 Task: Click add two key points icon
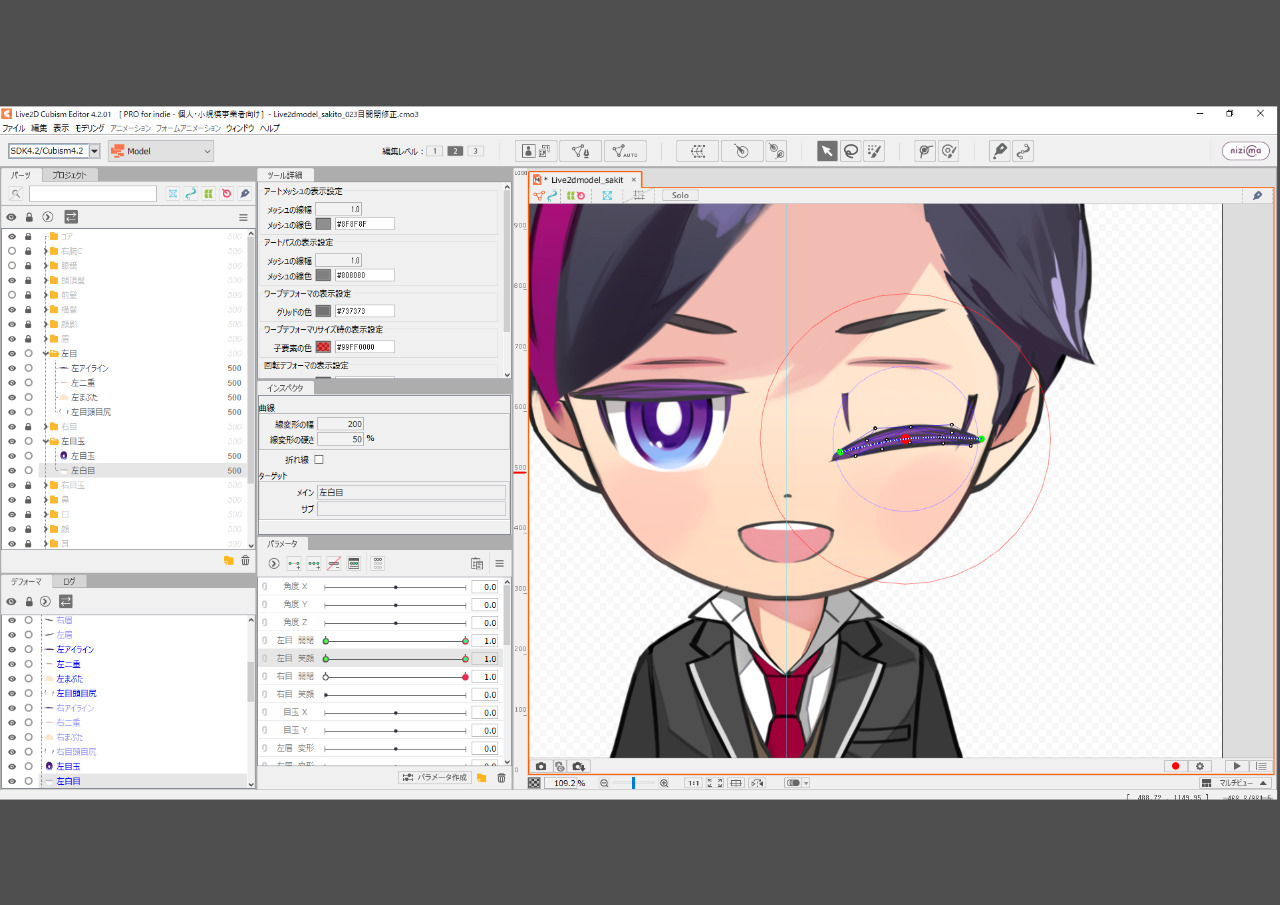click(x=294, y=564)
